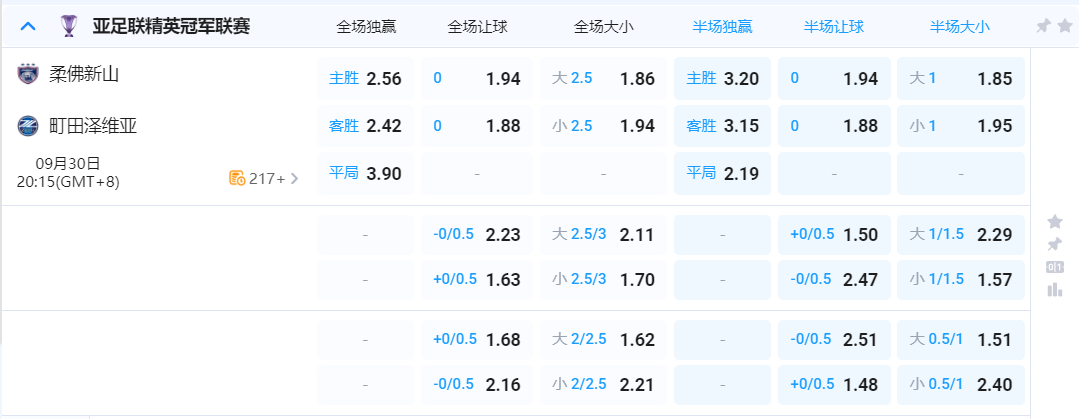
Task: Choose handicap -0/0.5 at 2.16
Action: coord(477,385)
